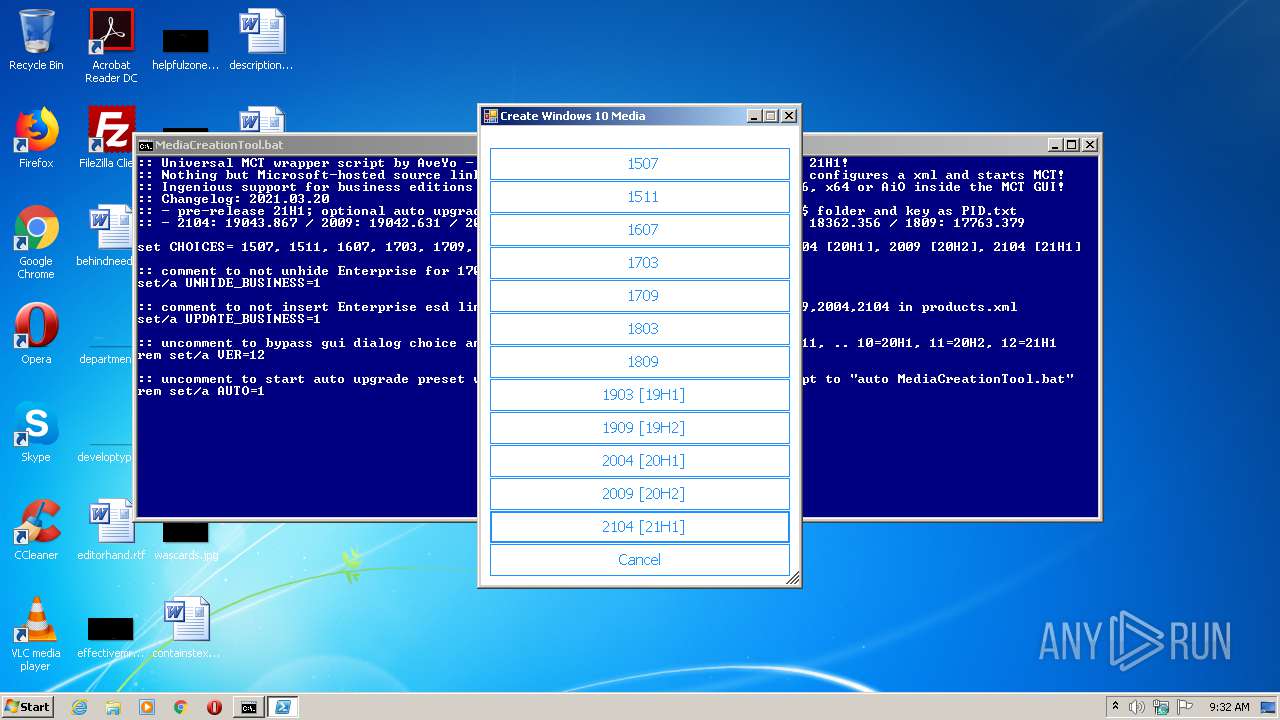The image size is (1280, 720).
Task: Click the Opera taskbar icon
Action: tap(214, 707)
